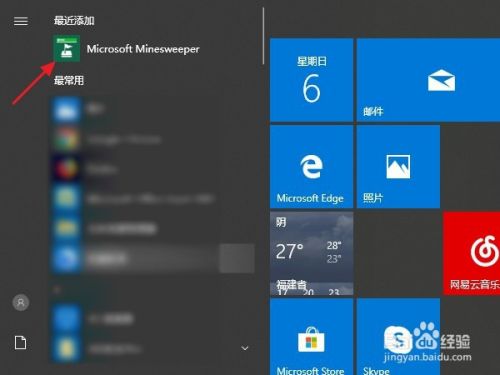Select the 最近添加 section header

tap(74, 21)
